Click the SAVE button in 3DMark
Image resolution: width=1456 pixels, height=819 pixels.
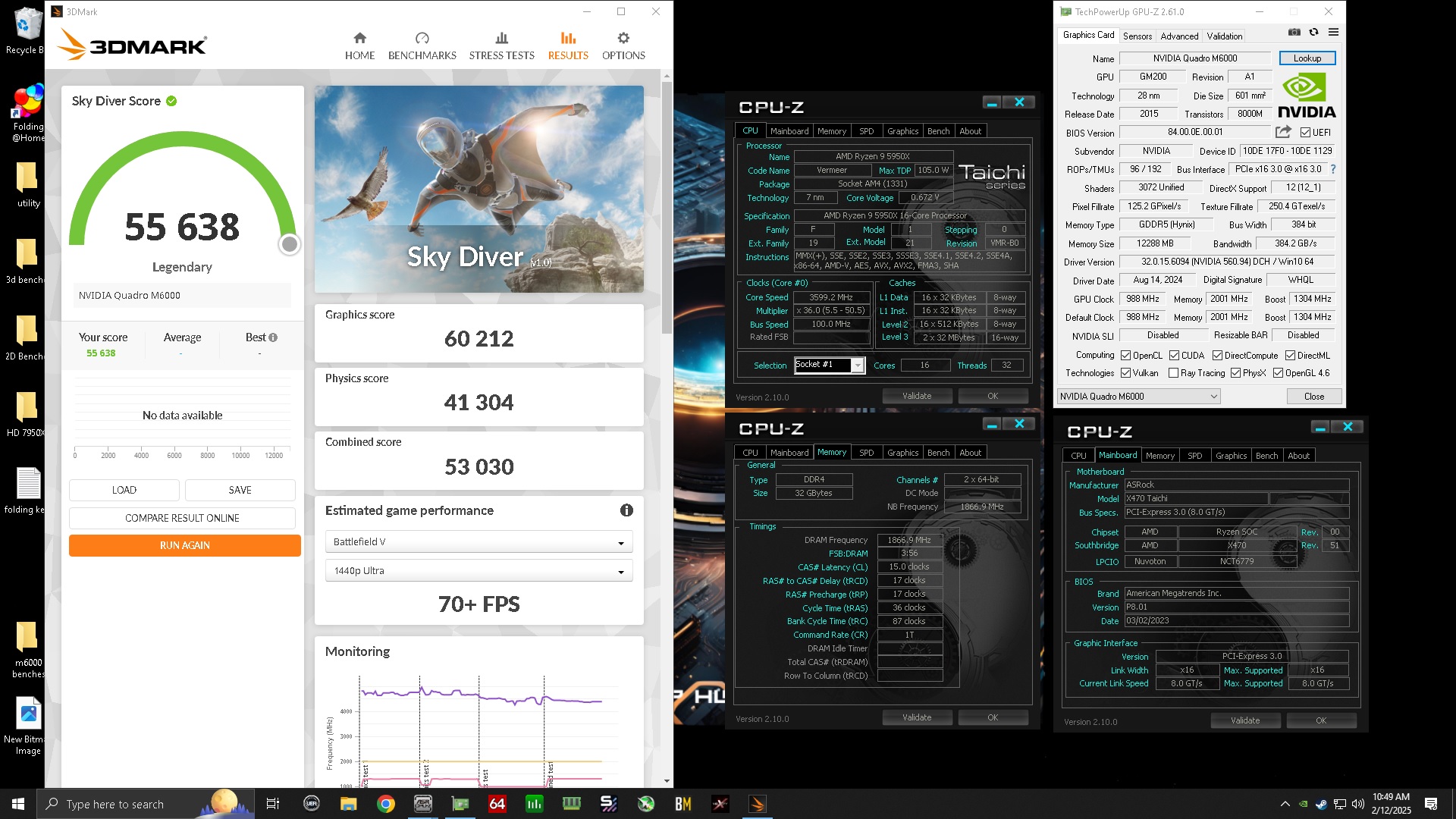click(x=240, y=490)
